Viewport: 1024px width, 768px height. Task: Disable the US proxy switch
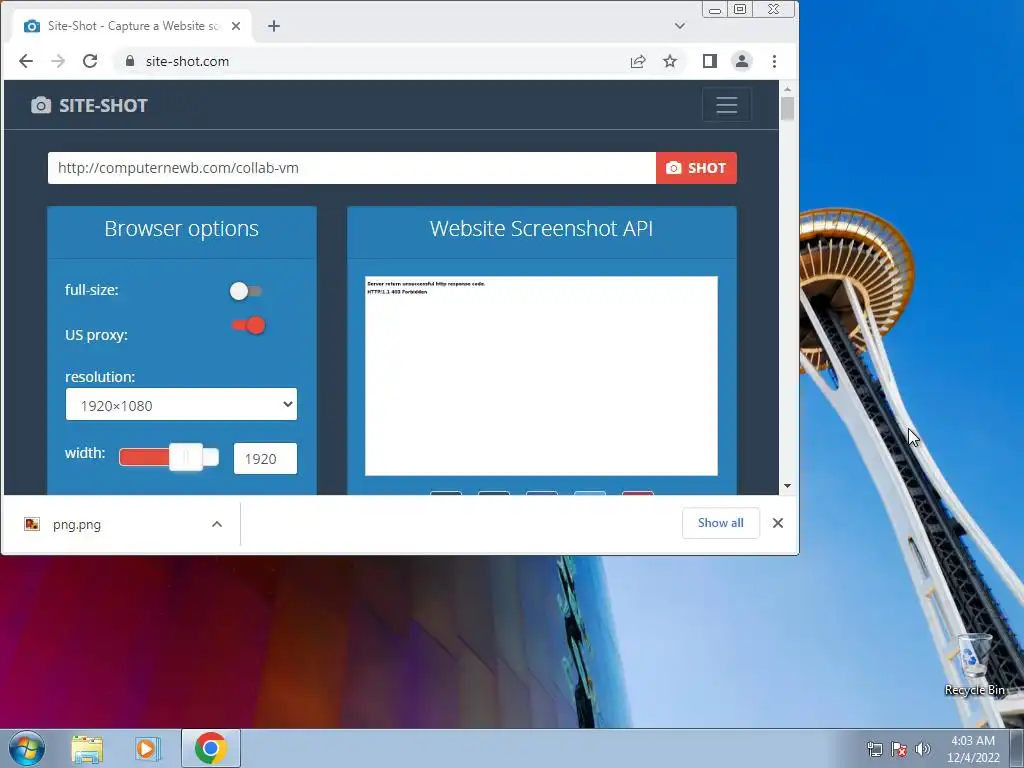coord(249,325)
